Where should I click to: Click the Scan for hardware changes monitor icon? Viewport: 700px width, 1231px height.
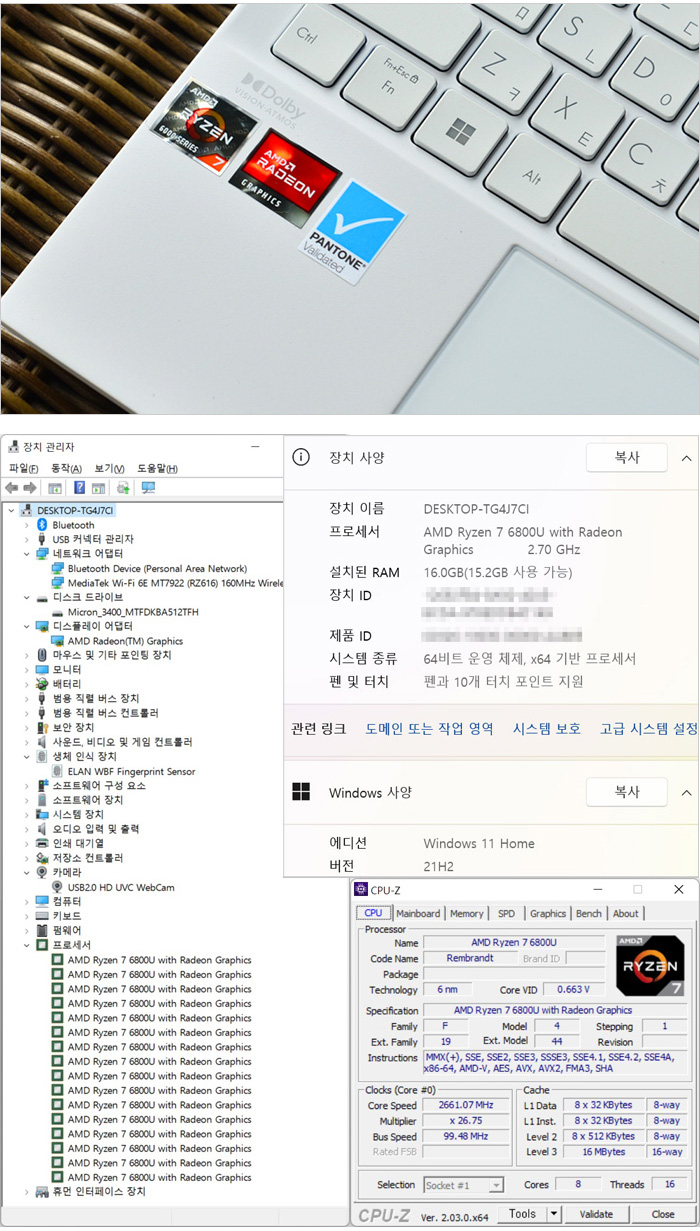point(148,488)
